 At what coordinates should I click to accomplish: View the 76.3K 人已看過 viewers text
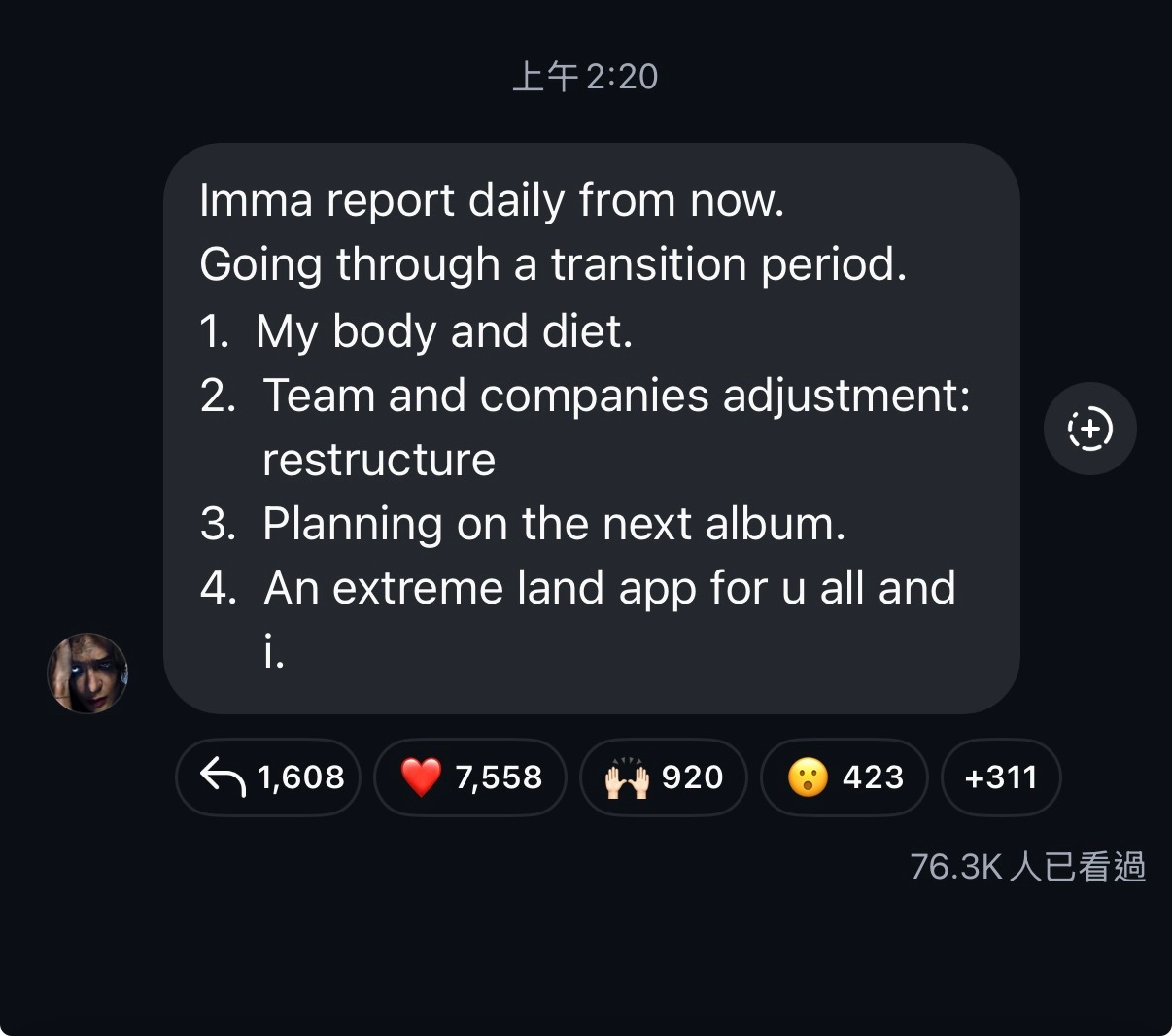tap(1028, 866)
